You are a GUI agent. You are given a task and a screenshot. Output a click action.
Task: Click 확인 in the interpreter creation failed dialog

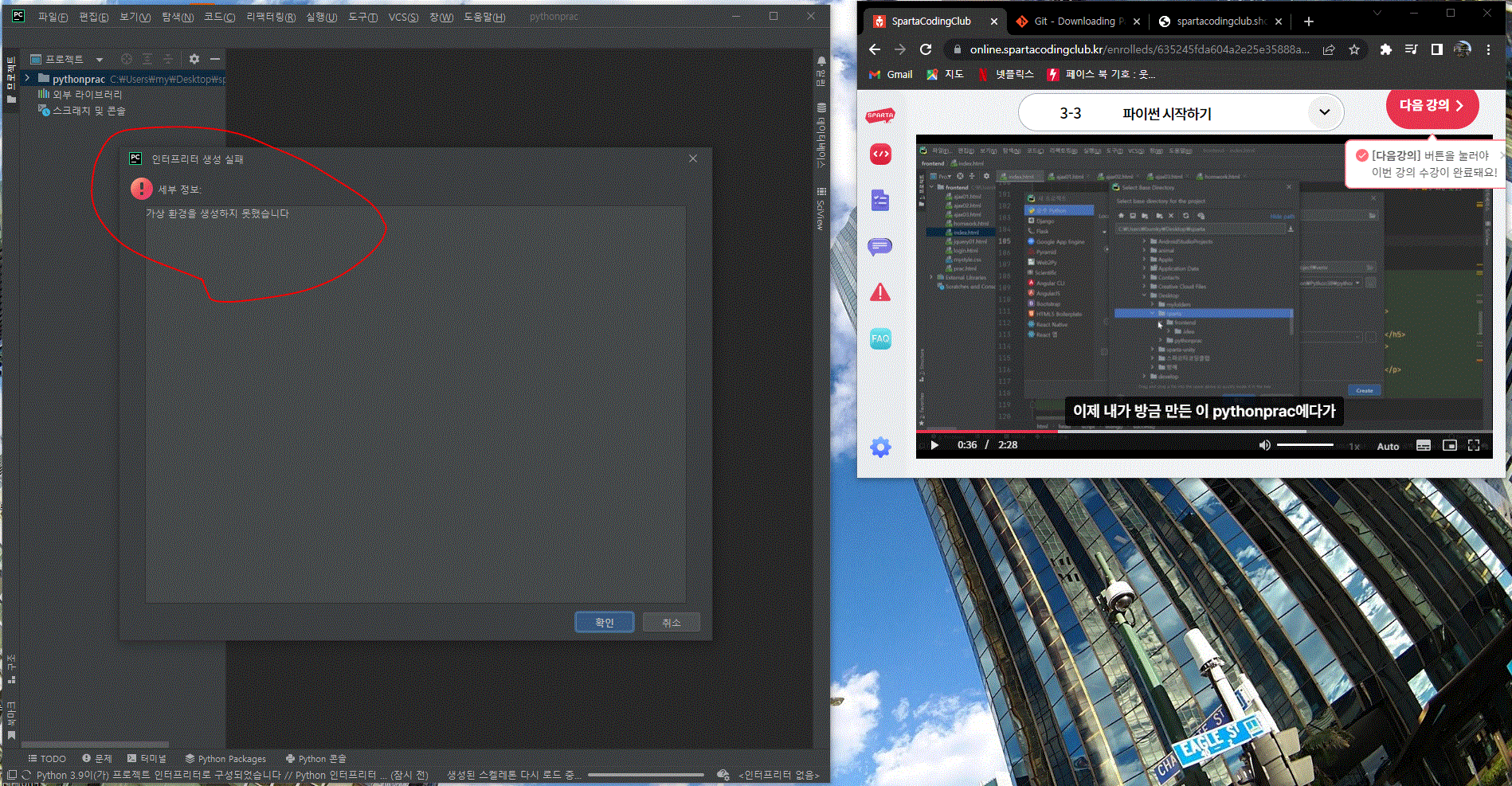(x=605, y=622)
